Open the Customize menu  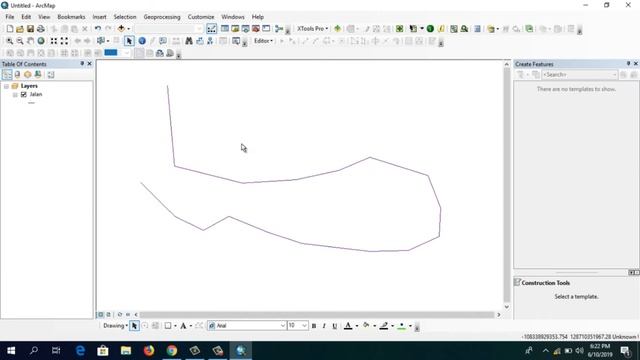click(x=201, y=17)
